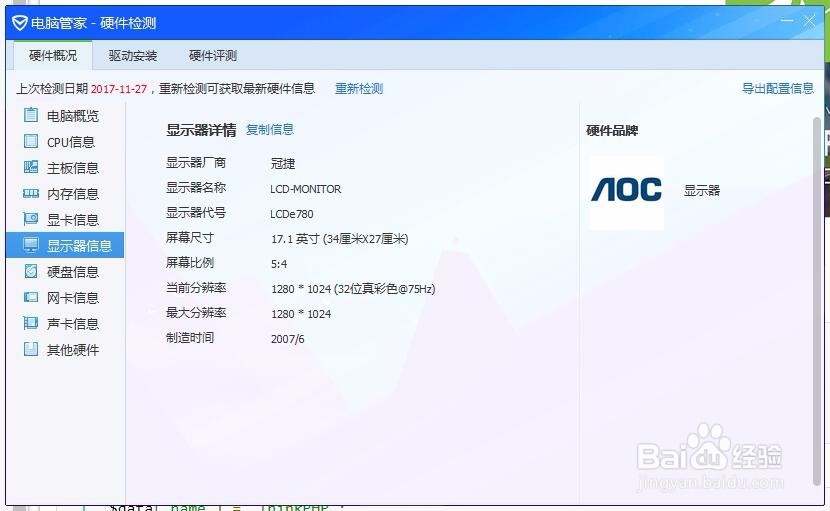
Task: Click the 主板信息 motherboard icon
Action: coord(31,167)
